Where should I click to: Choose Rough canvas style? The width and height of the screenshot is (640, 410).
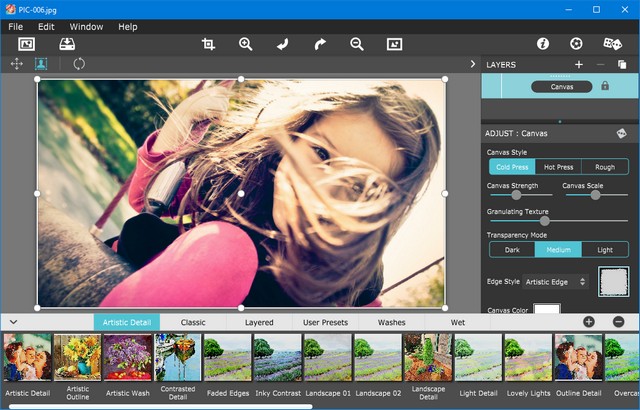[x=605, y=167]
